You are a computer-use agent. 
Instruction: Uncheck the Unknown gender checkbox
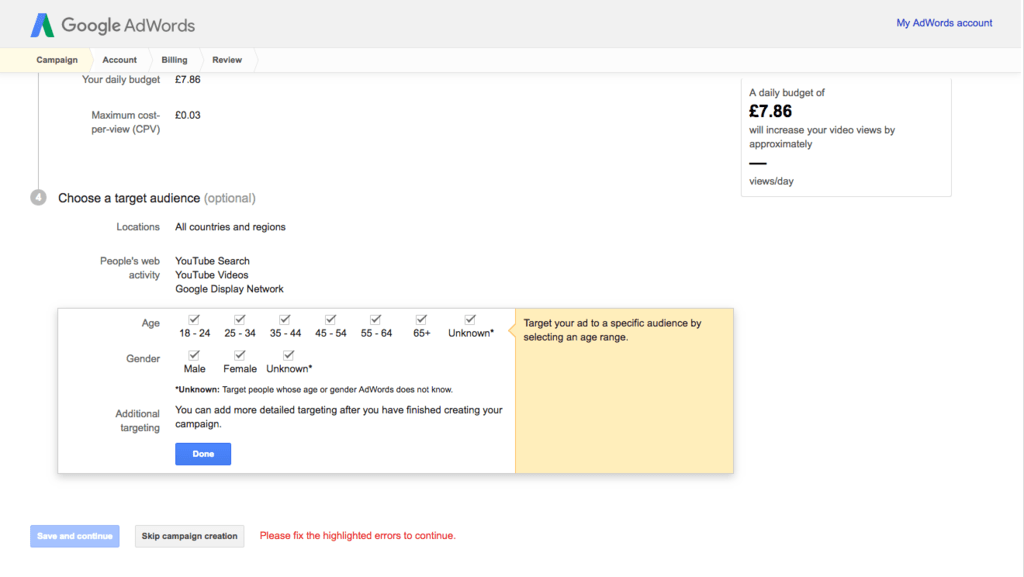pos(289,355)
